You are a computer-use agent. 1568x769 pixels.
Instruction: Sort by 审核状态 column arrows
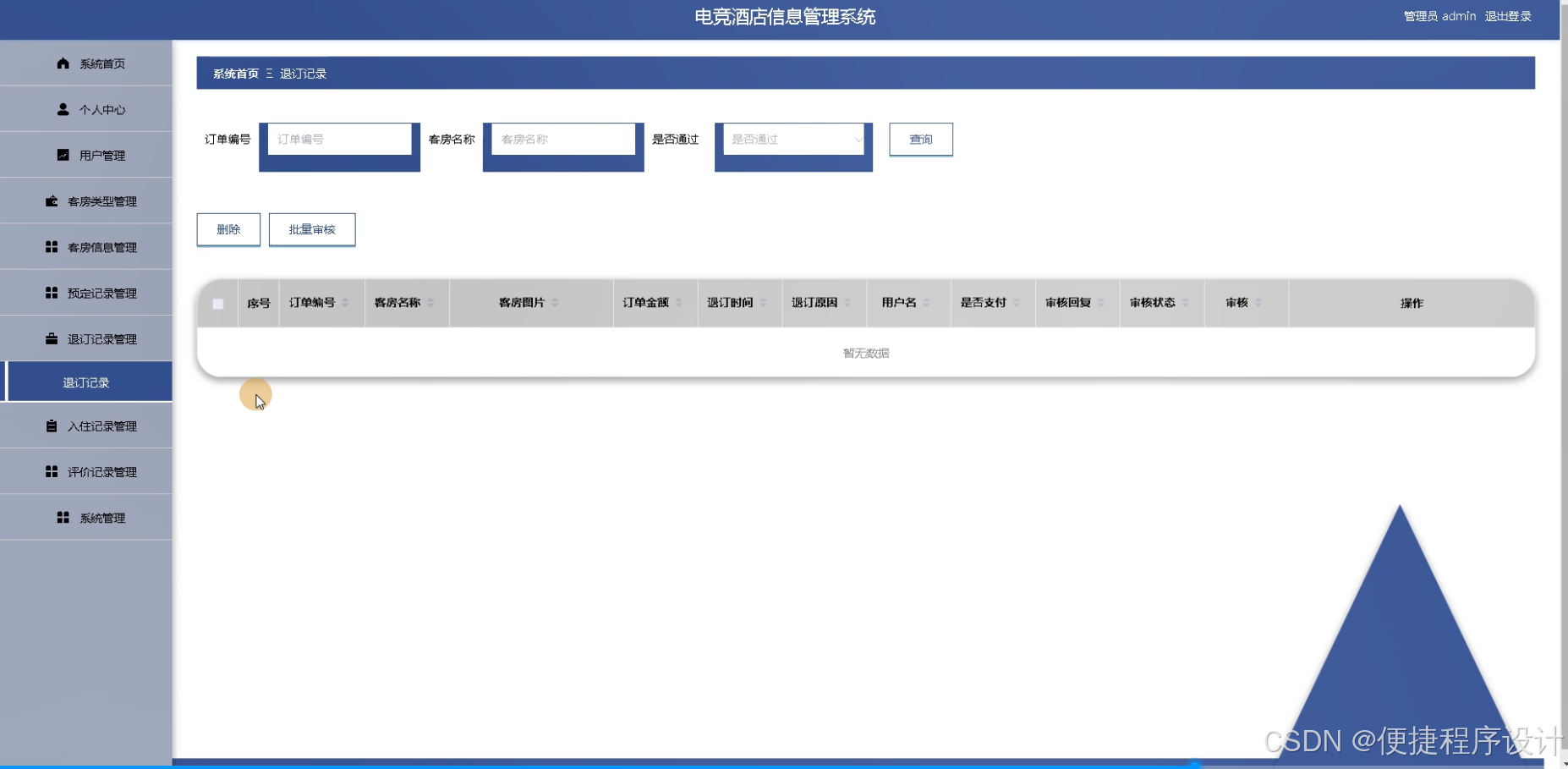click(x=1186, y=303)
